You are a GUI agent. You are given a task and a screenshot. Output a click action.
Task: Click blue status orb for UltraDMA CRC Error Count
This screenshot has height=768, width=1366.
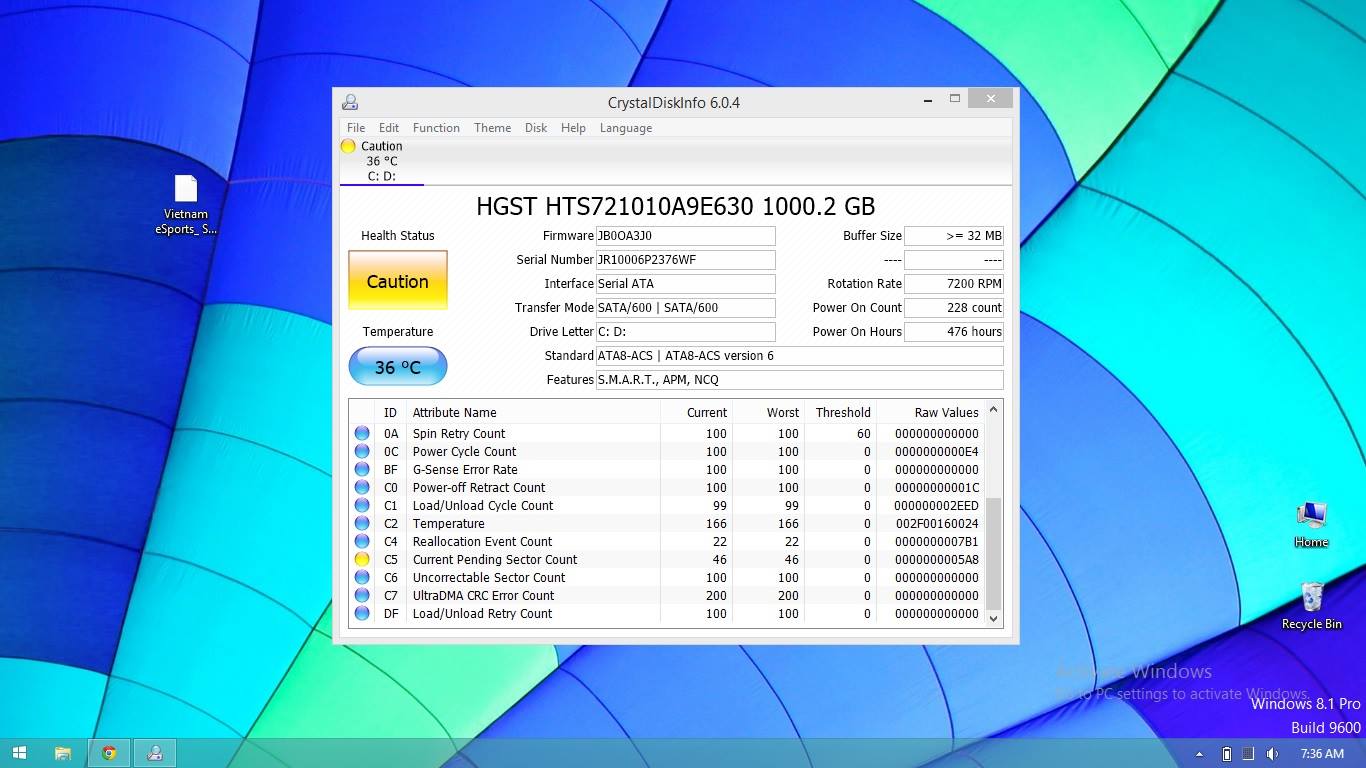pos(362,596)
